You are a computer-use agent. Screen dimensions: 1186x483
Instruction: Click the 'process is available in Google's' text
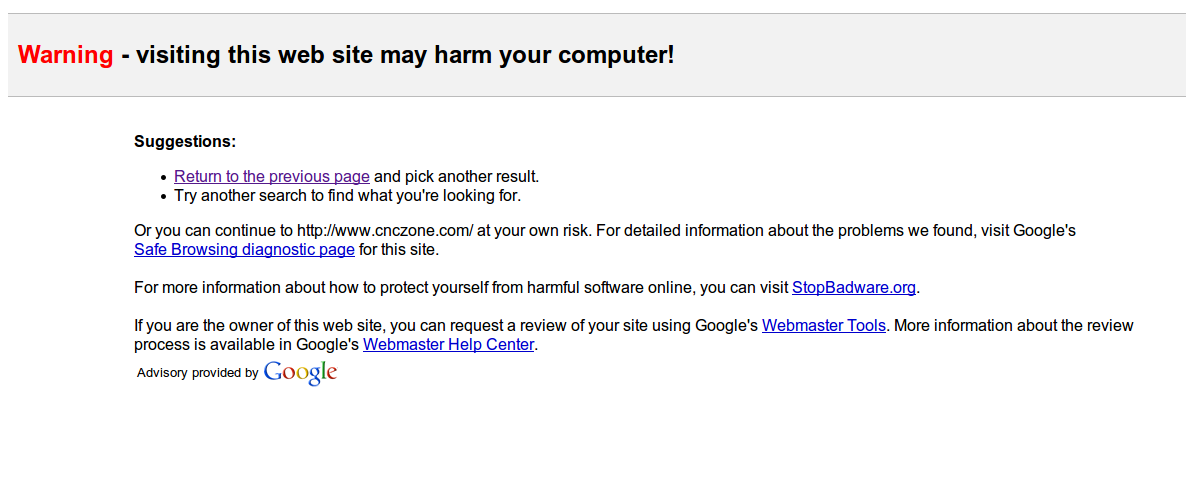tap(246, 345)
